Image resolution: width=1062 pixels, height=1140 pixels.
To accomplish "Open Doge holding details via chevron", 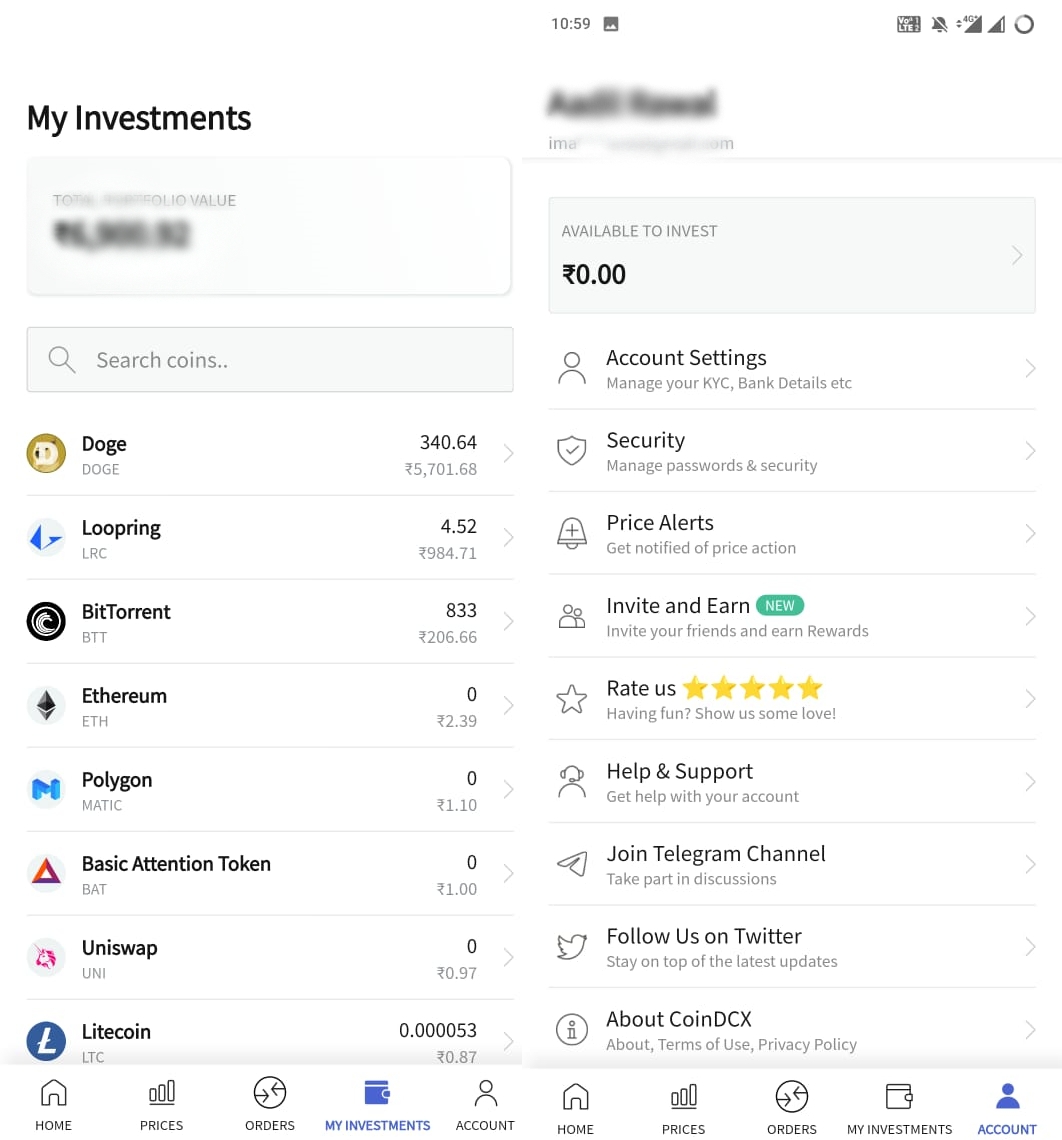I will pos(508,454).
